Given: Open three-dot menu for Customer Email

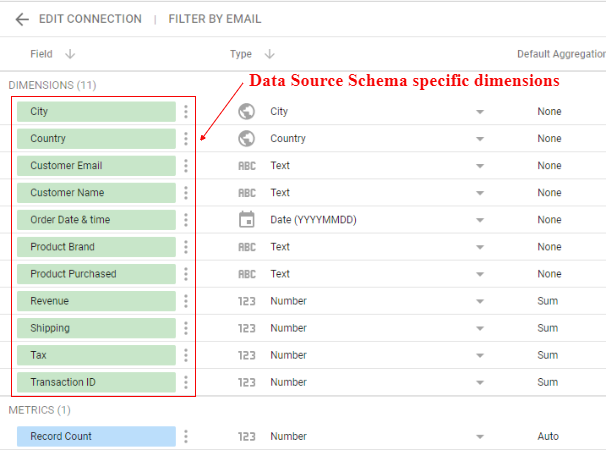Looking at the screenshot, I should click(x=186, y=166).
